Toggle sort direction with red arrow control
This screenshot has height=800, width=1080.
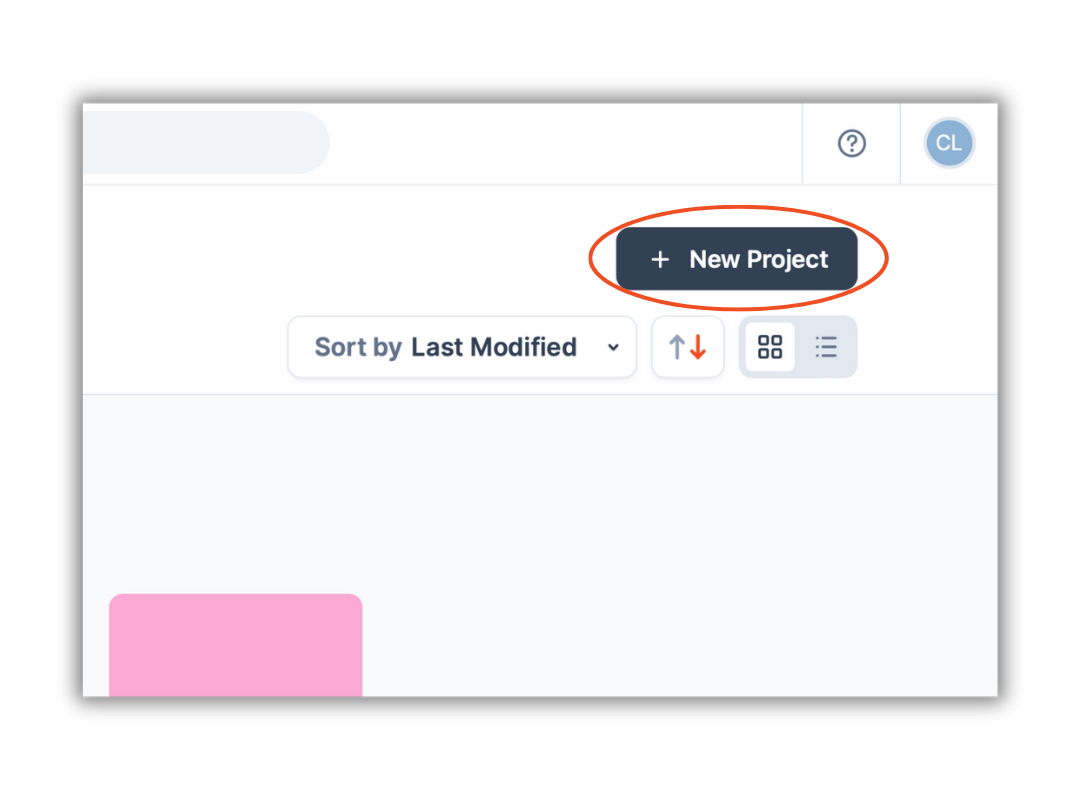click(687, 347)
